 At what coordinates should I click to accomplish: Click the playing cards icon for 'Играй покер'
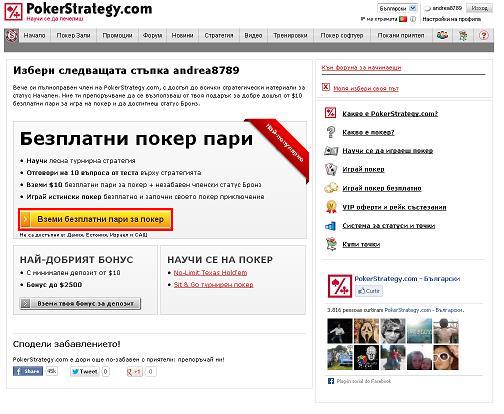tap(331, 169)
